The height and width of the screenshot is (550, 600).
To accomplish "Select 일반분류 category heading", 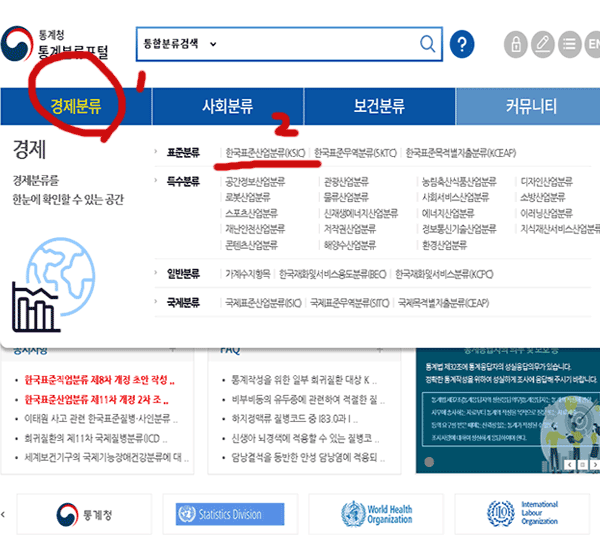I will [183, 274].
